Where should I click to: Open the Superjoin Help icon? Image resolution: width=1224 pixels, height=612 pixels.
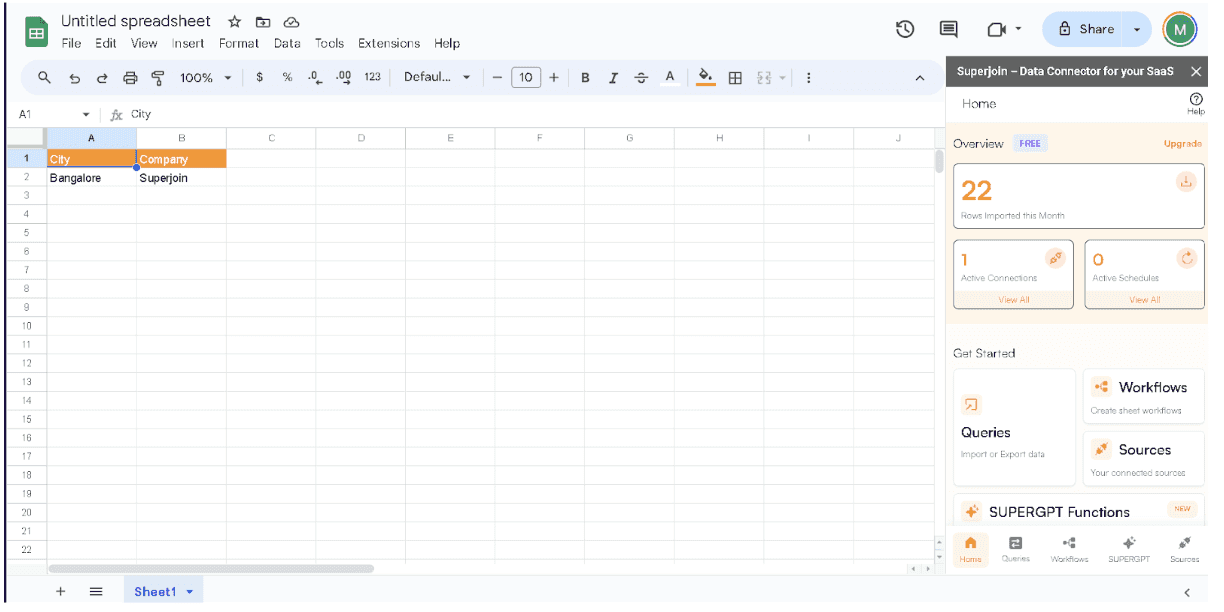click(x=1196, y=104)
